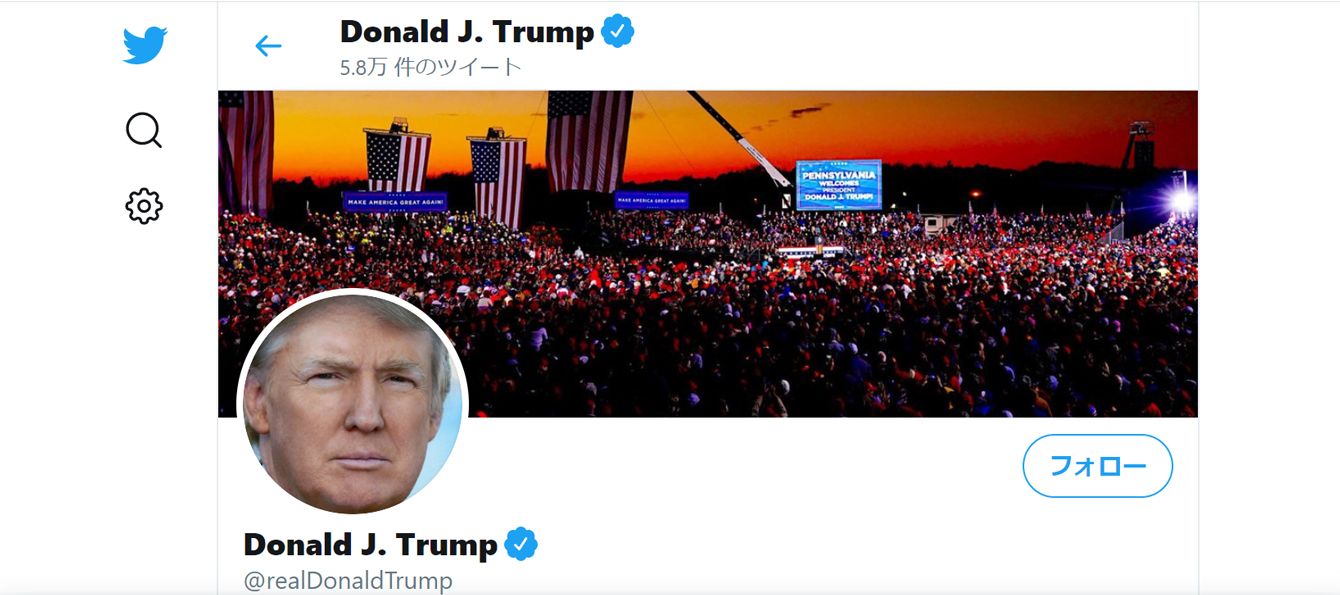Open the circular profile avatar photo
The width and height of the screenshot is (1340, 595).
coord(352,402)
